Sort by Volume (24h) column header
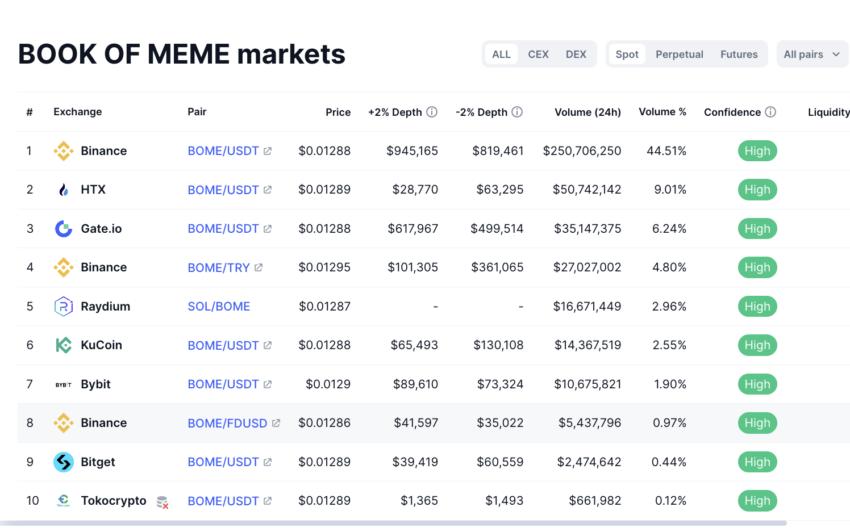Image resolution: width=850 pixels, height=528 pixels. coord(587,113)
